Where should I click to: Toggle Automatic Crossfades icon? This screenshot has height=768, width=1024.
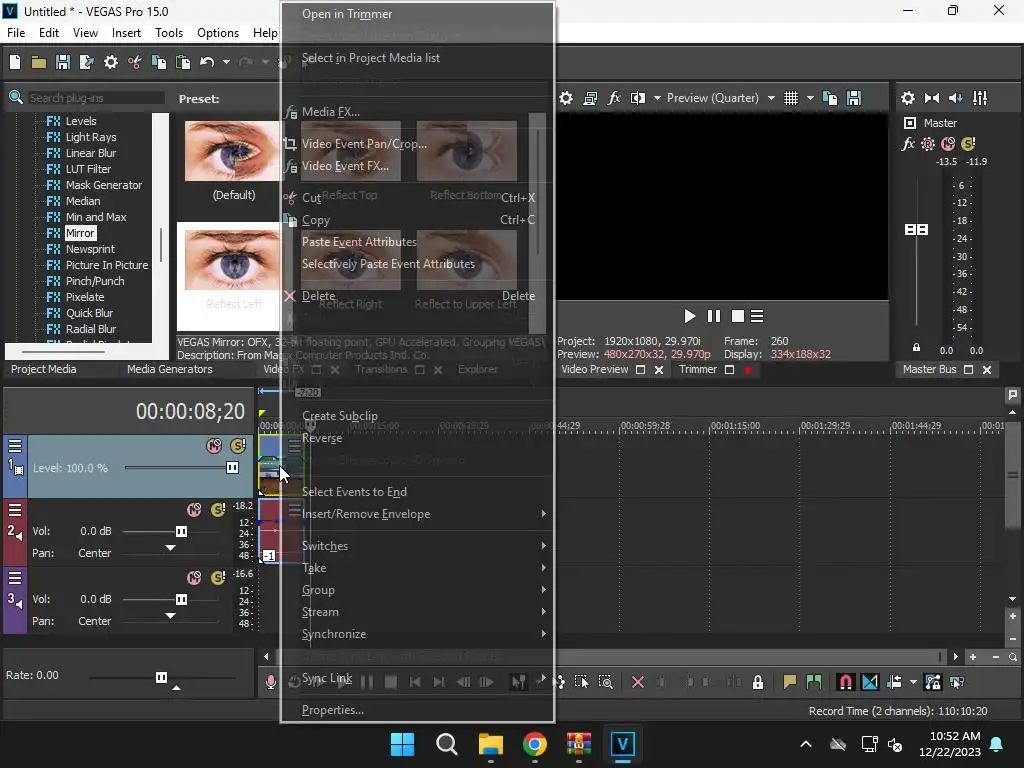tap(870, 682)
